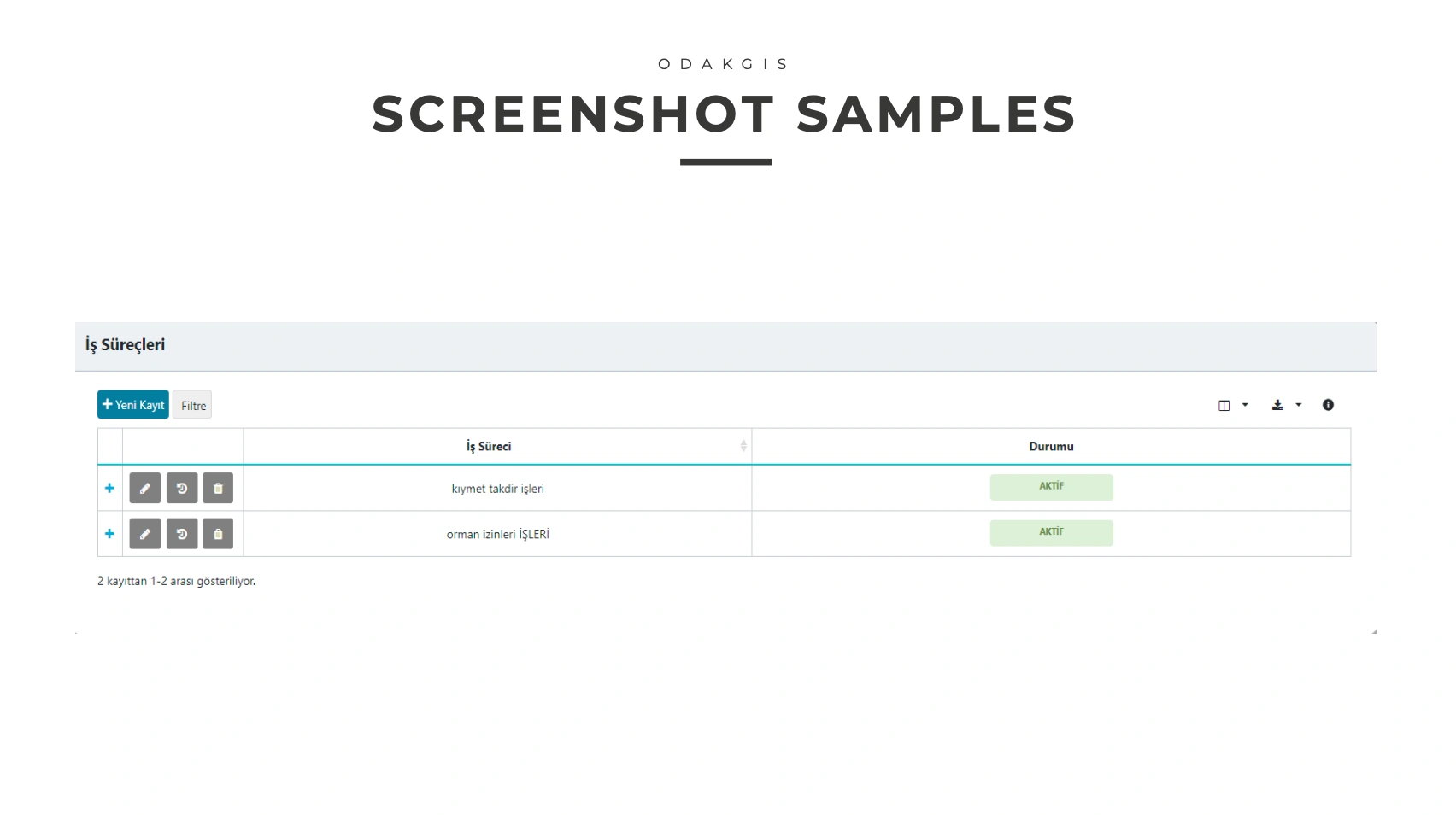Image resolution: width=1456 pixels, height=815 pixels.
Task: Delete the kıymet takdir işleri record
Action: coord(218,489)
